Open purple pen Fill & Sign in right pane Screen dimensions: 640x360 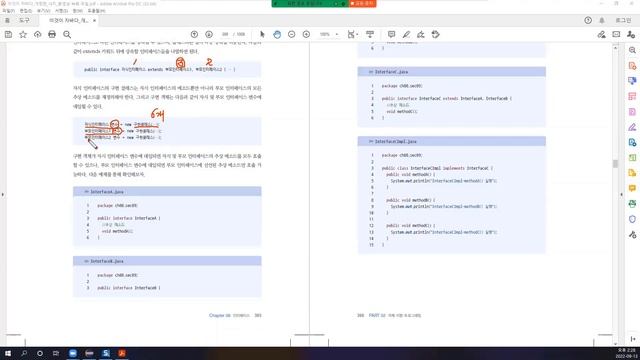[632, 127]
